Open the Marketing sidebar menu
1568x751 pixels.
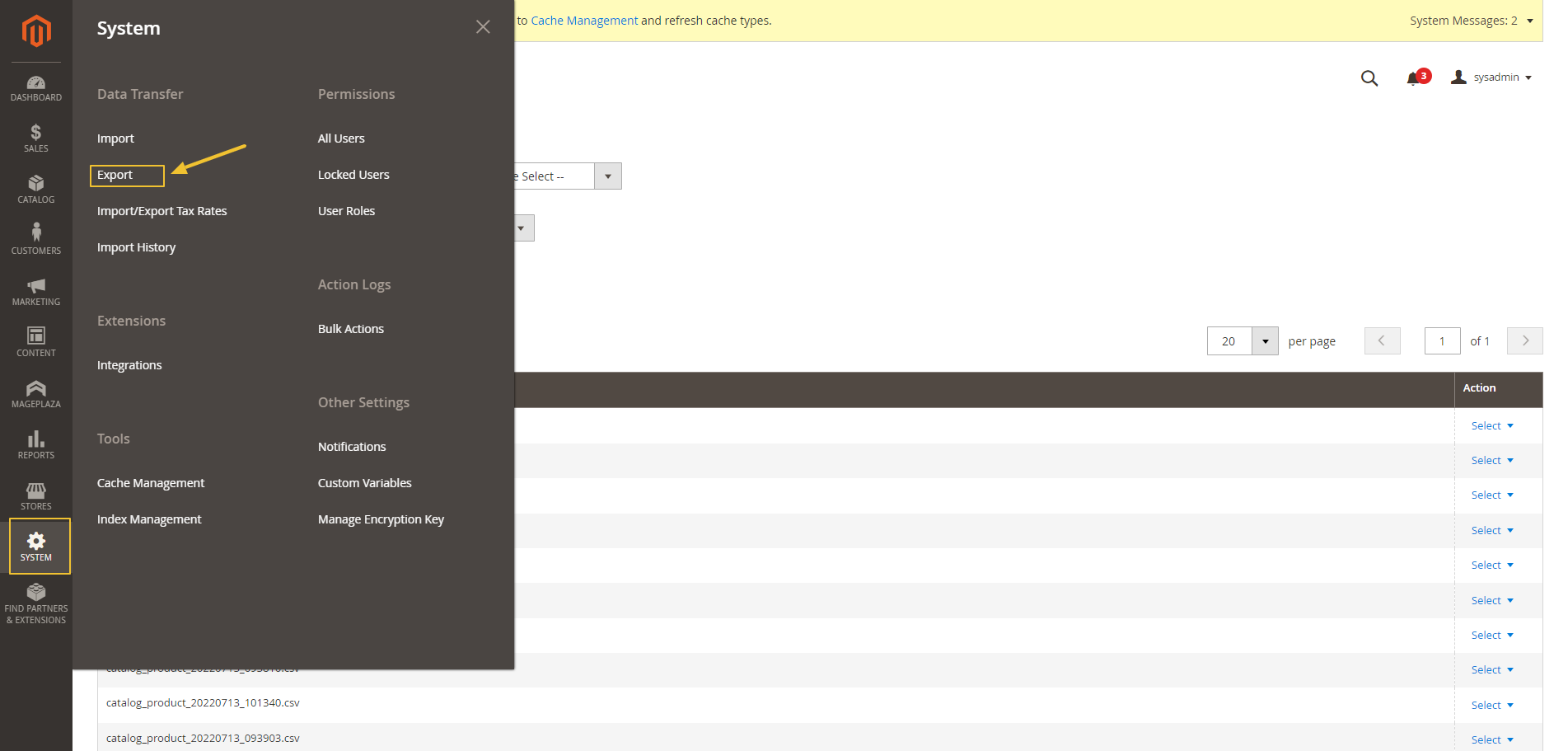click(x=36, y=292)
